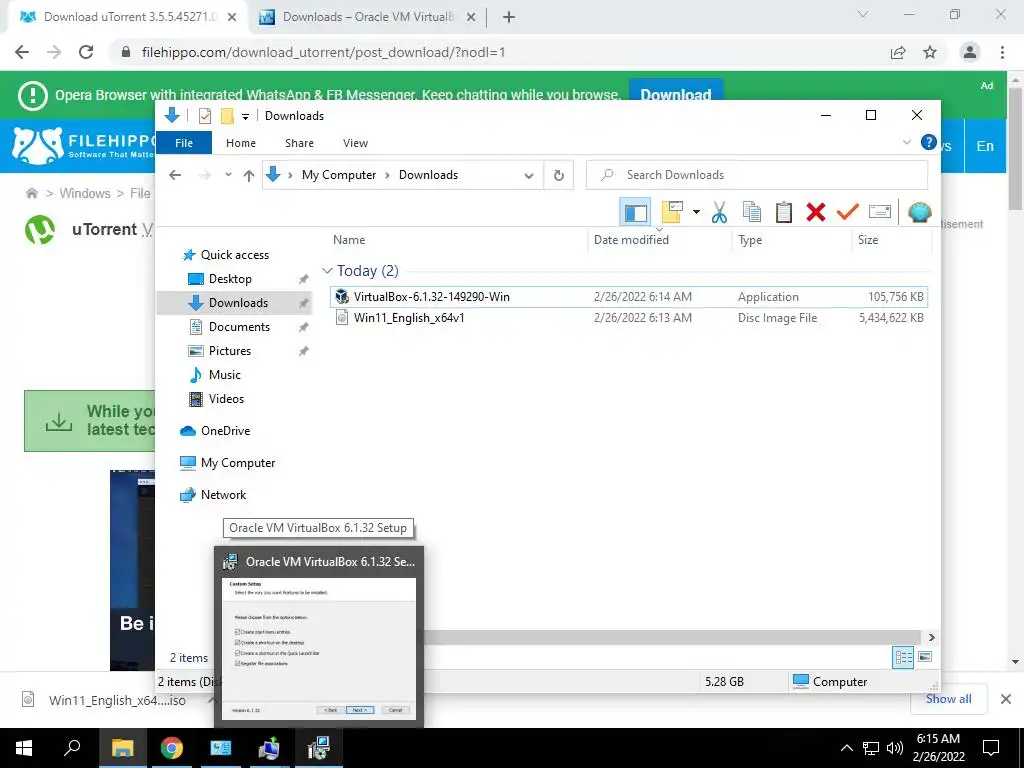1024x768 pixels.
Task: Select Quick access in navigation pane
Action: pos(234,255)
